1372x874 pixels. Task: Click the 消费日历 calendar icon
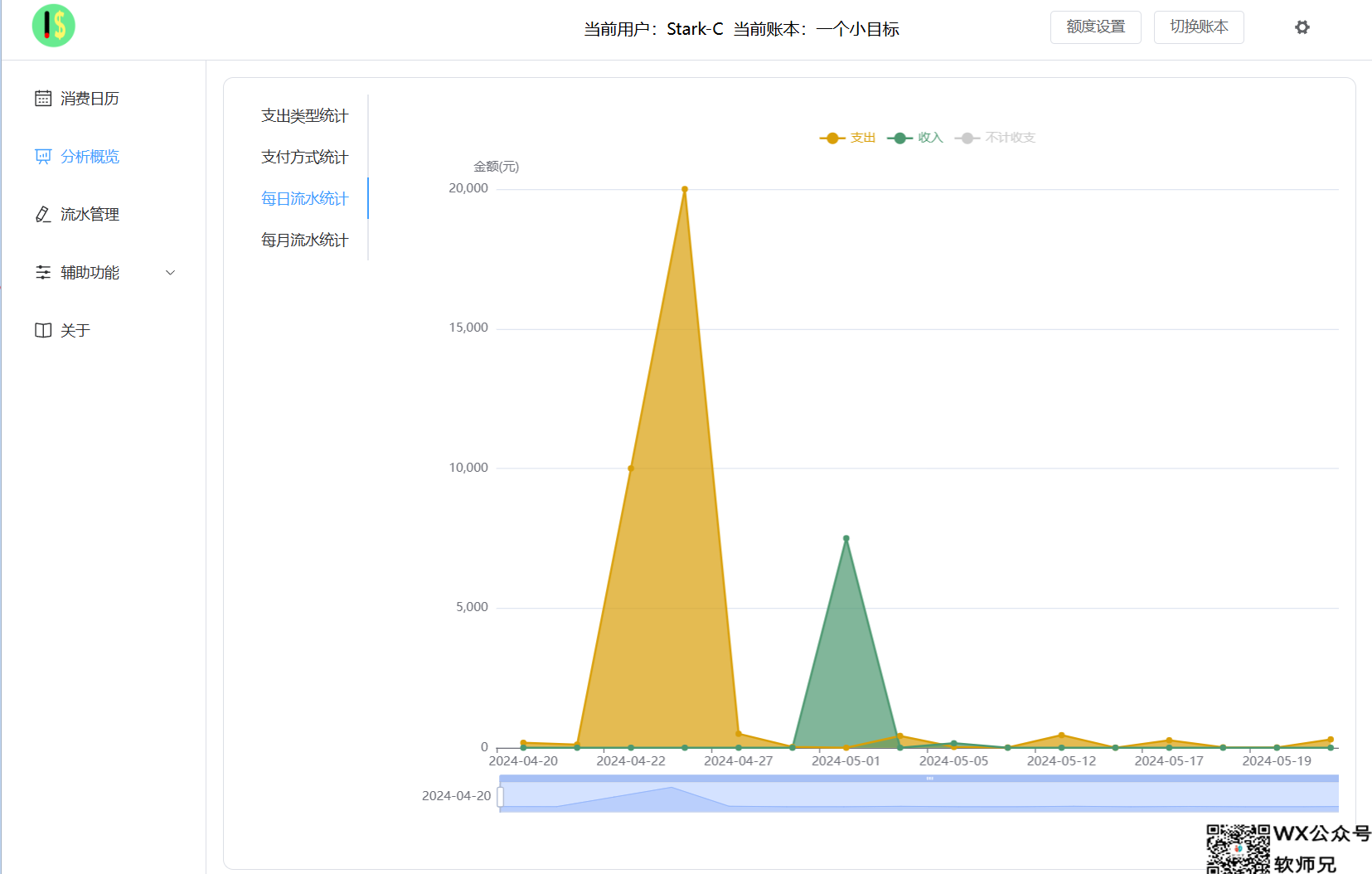point(43,99)
